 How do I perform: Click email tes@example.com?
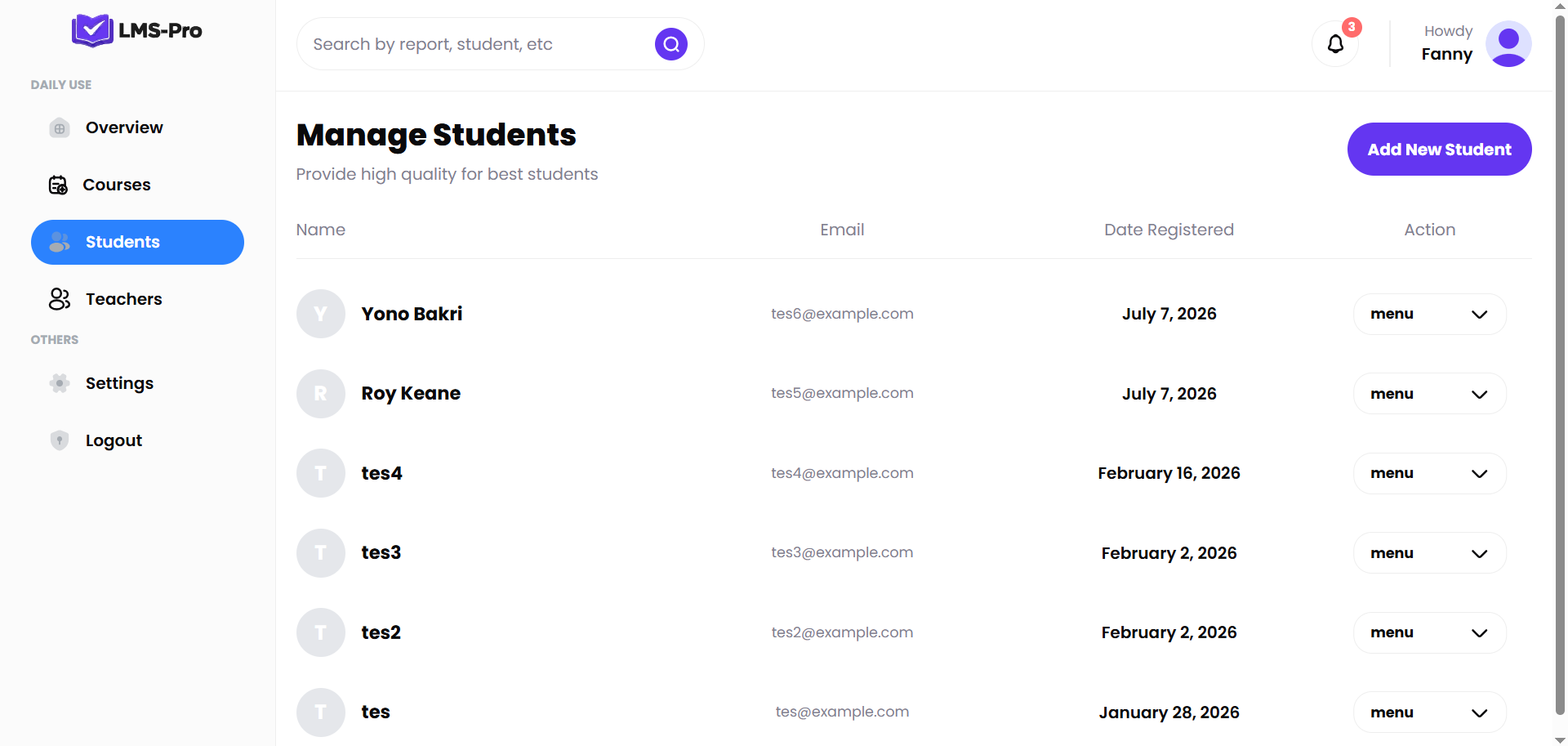pos(842,712)
